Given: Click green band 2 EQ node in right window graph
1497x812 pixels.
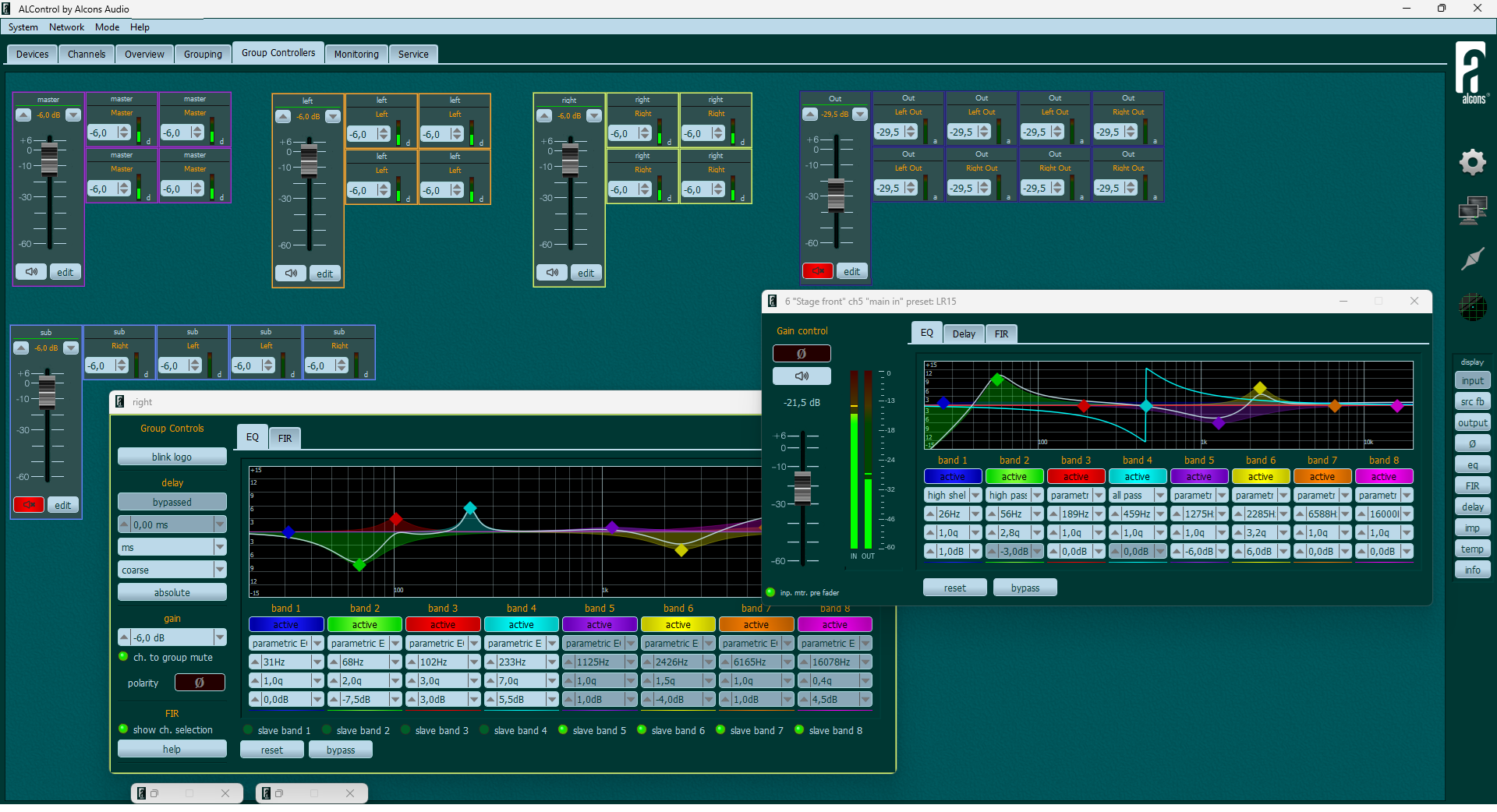Looking at the screenshot, I should pos(359,564).
